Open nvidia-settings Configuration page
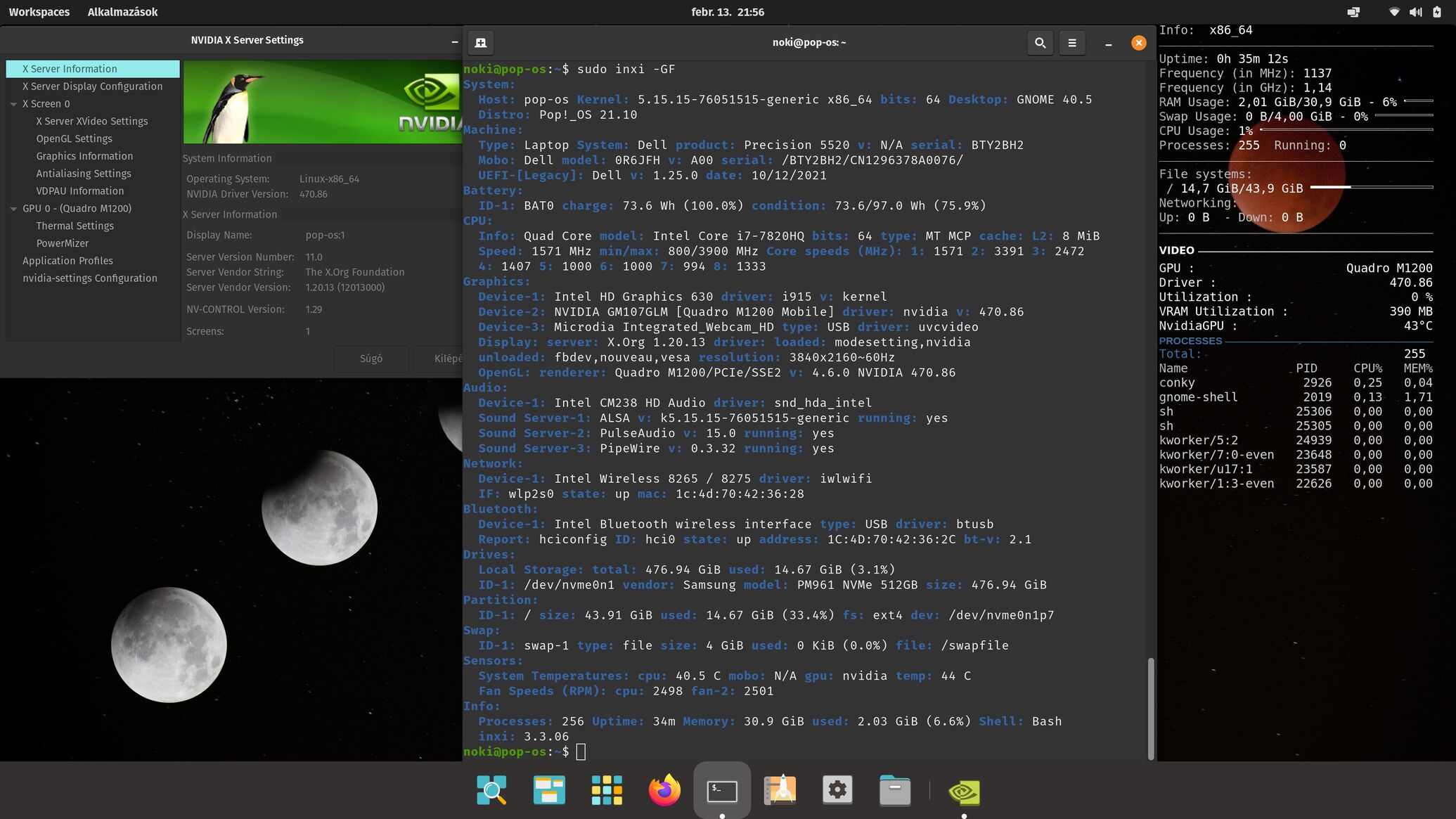Screen dimensions: 1456x819 click(90, 278)
